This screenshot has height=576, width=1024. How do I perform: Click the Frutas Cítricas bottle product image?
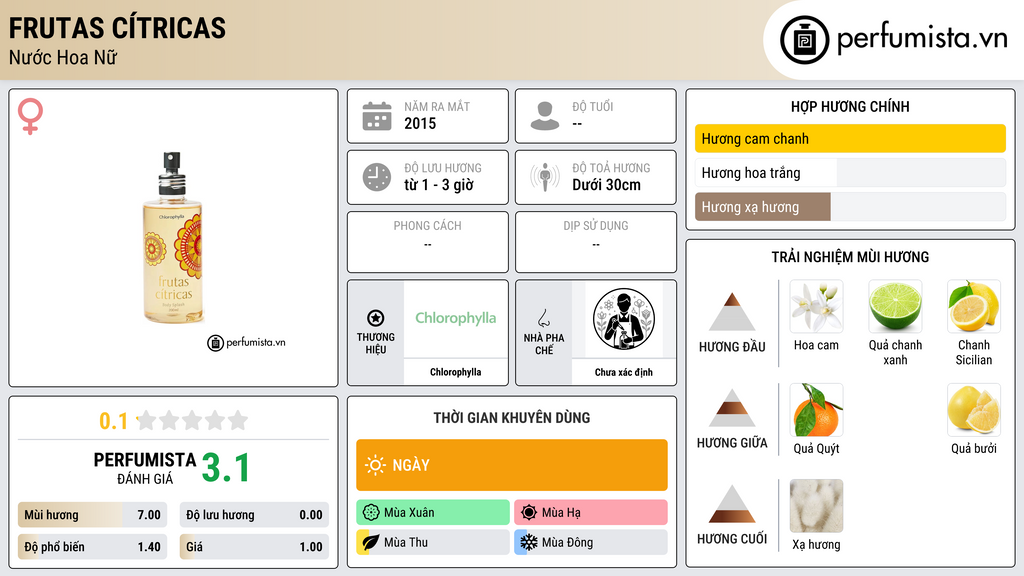(x=173, y=238)
